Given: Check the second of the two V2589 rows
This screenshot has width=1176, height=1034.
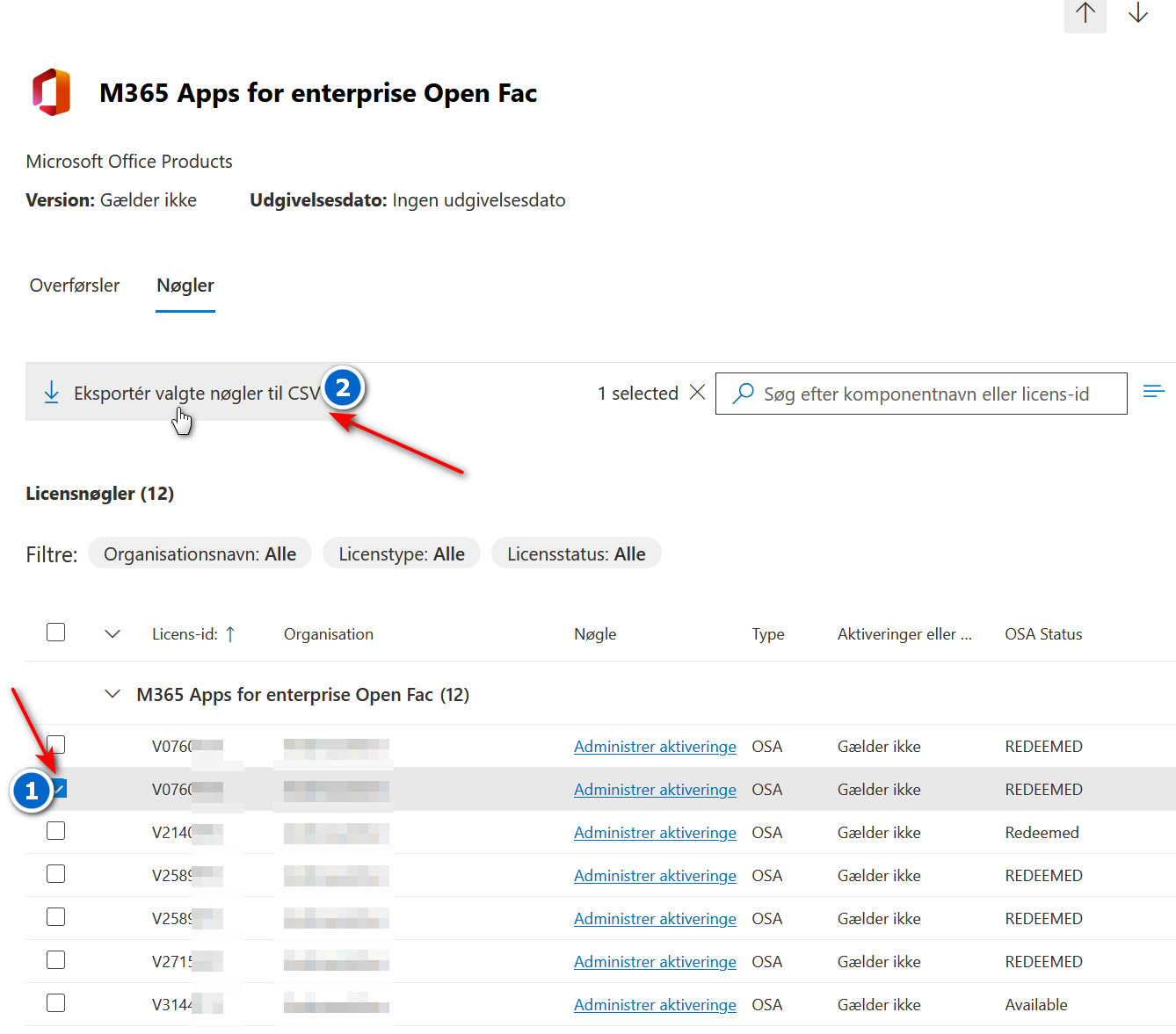Looking at the screenshot, I should [x=55, y=917].
